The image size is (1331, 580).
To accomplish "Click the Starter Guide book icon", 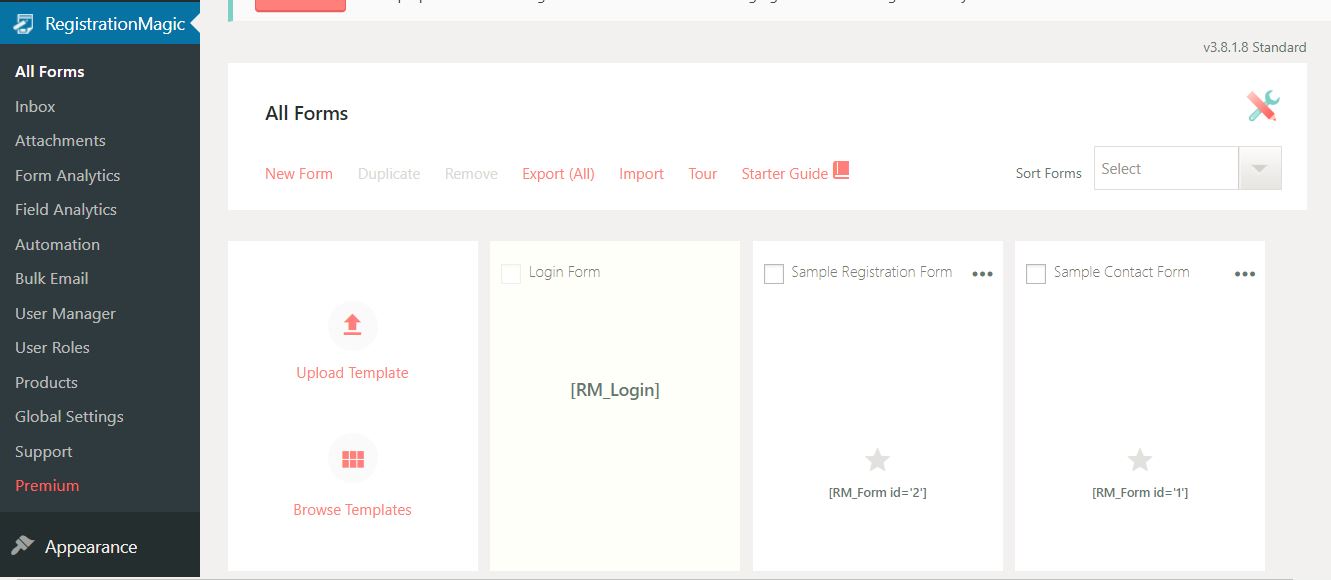I will (841, 170).
